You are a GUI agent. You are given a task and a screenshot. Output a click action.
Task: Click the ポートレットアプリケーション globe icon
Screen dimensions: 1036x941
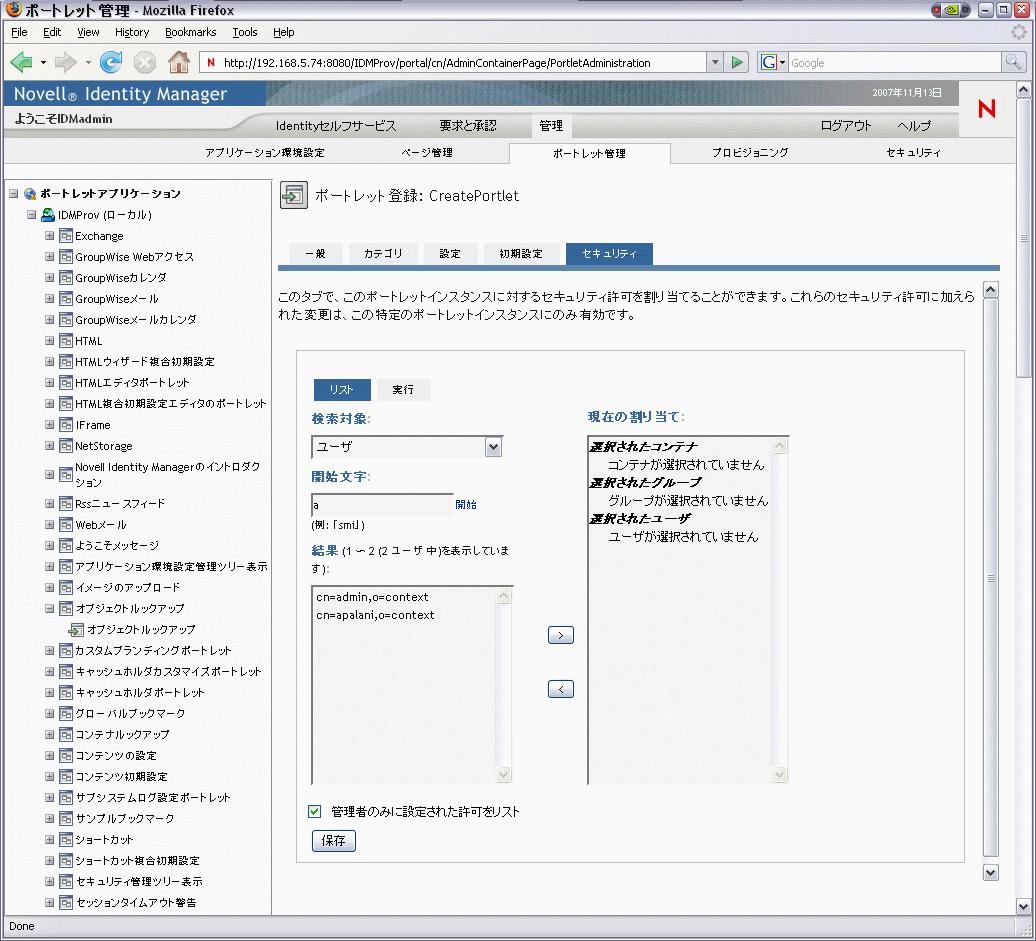pyautogui.click(x=30, y=194)
